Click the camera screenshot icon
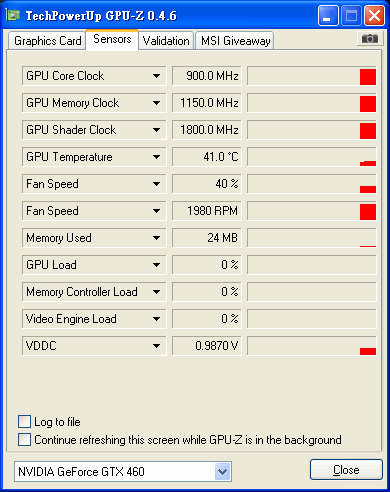The width and height of the screenshot is (390, 492). point(369,39)
